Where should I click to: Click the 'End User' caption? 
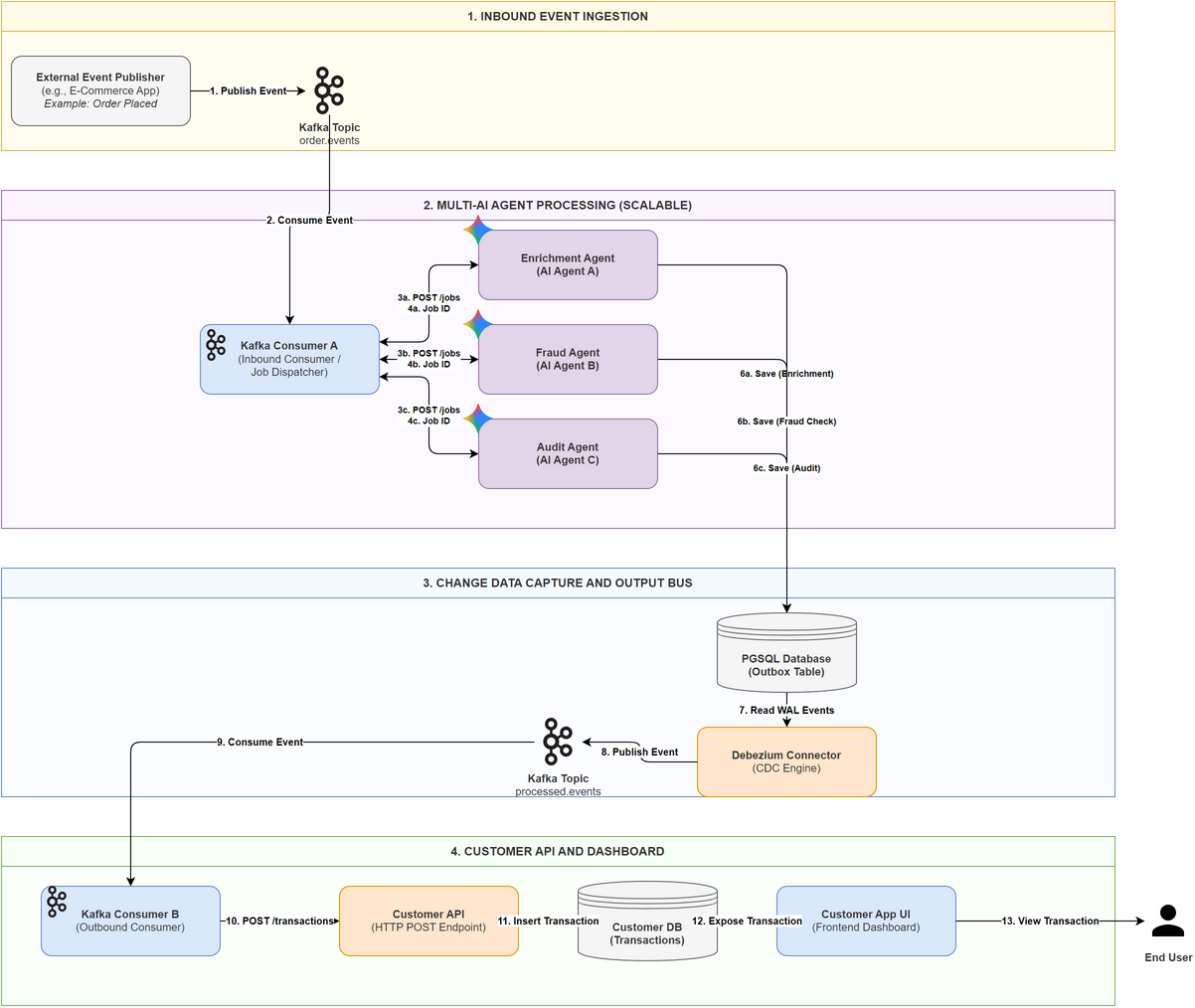(1168, 958)
